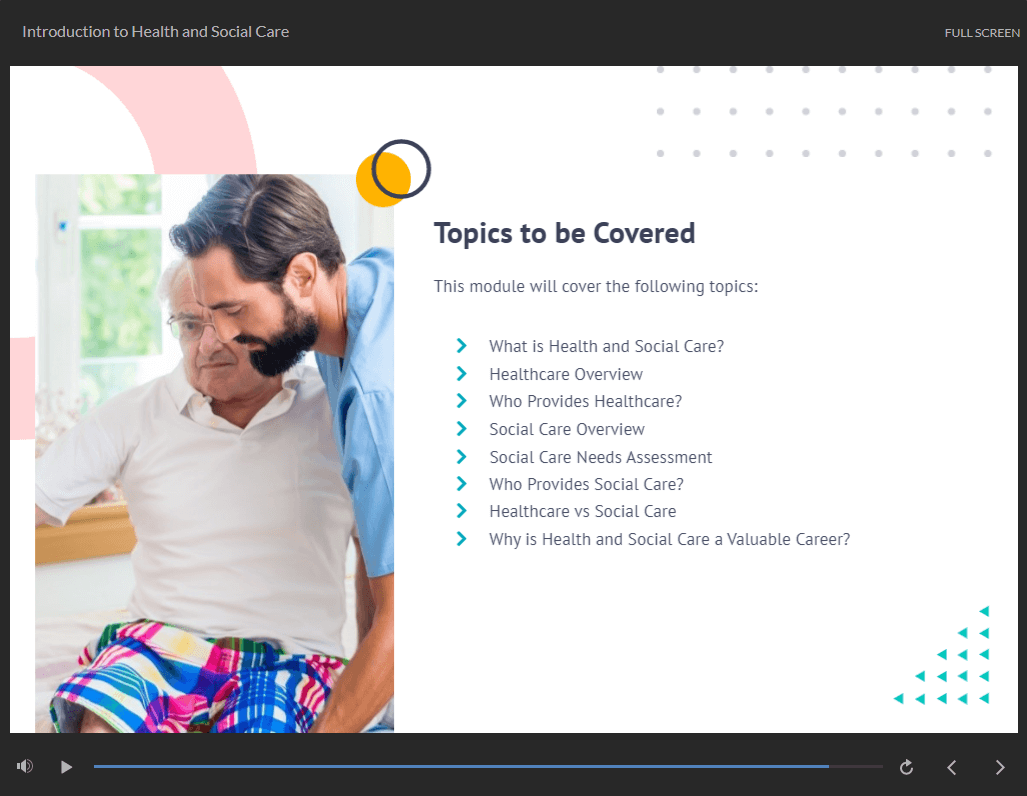Click 'Why is Health and Social Care a Valuable Career?'

(669, 539)
